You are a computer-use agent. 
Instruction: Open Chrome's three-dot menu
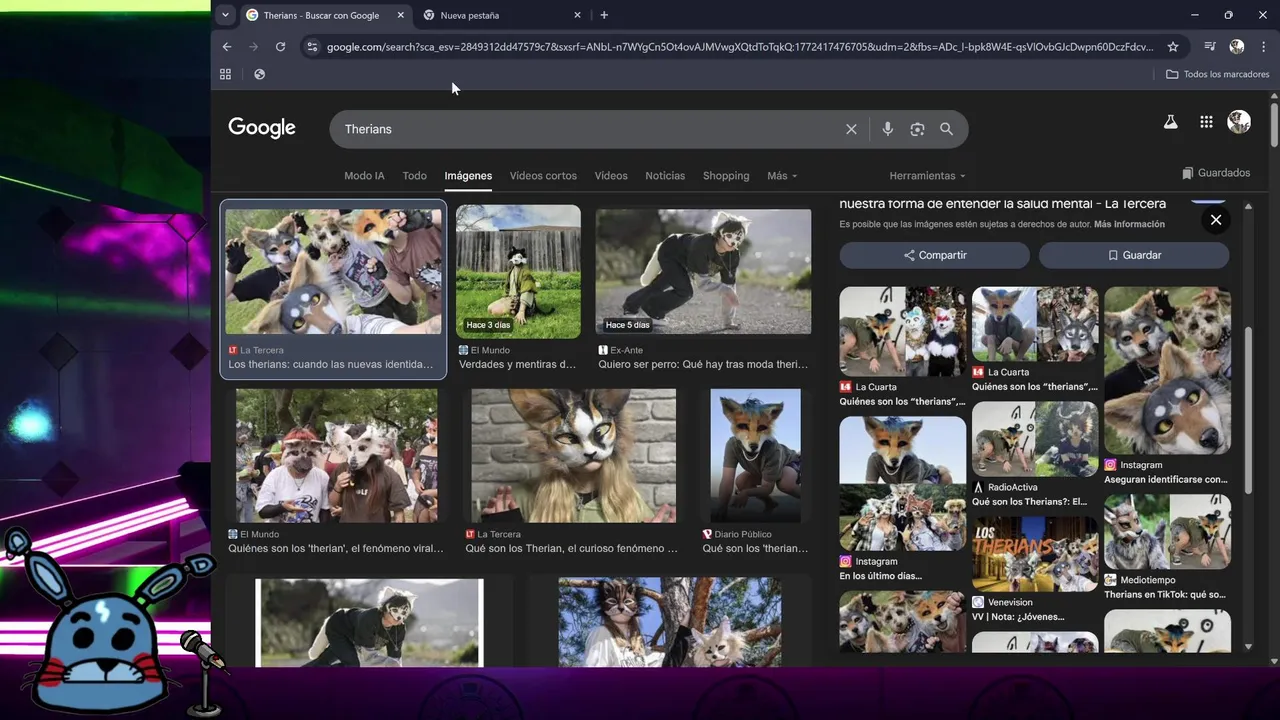point(1263,47)
